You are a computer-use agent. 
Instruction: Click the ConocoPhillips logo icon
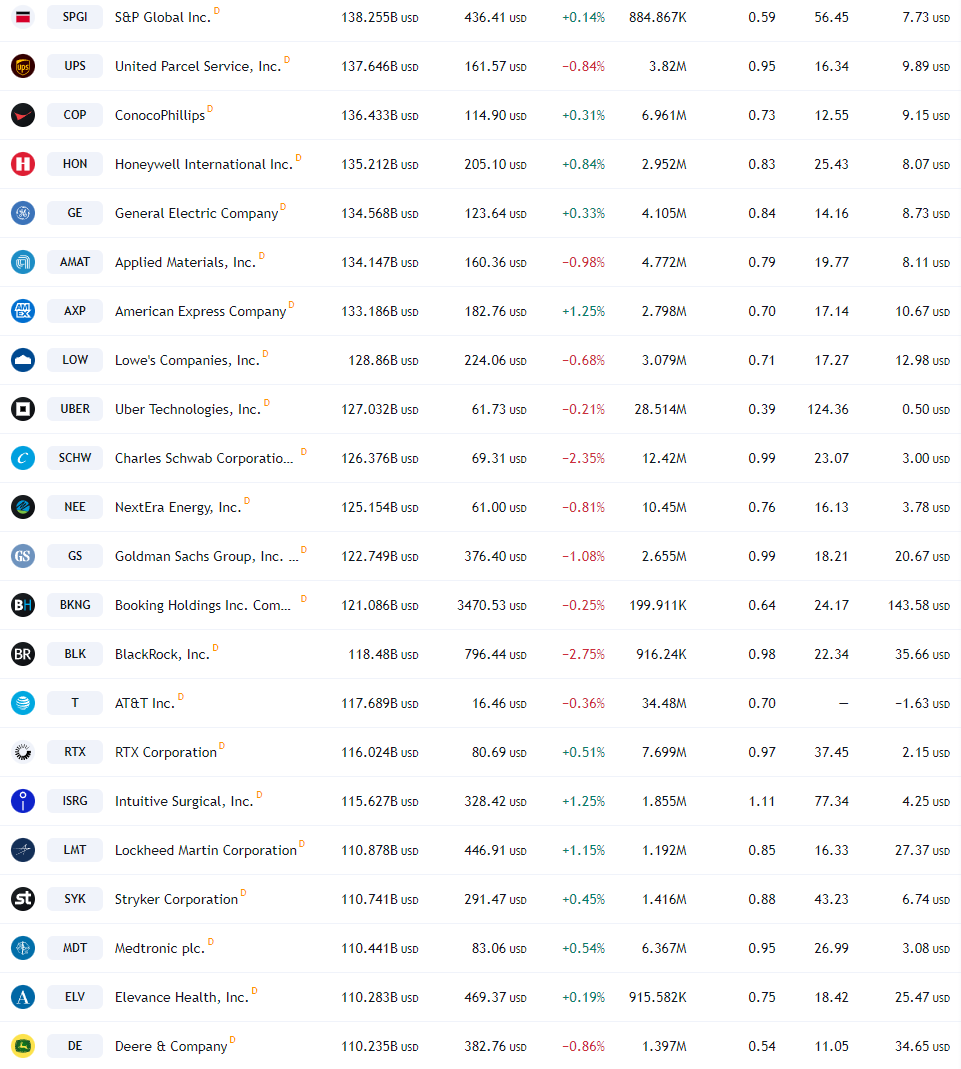tap(23, 115)
